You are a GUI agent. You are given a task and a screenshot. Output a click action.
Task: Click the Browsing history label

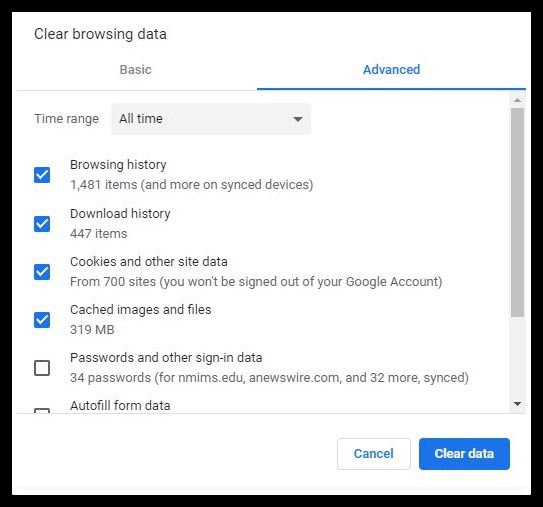pyautogui.click(x=118, y=165)
